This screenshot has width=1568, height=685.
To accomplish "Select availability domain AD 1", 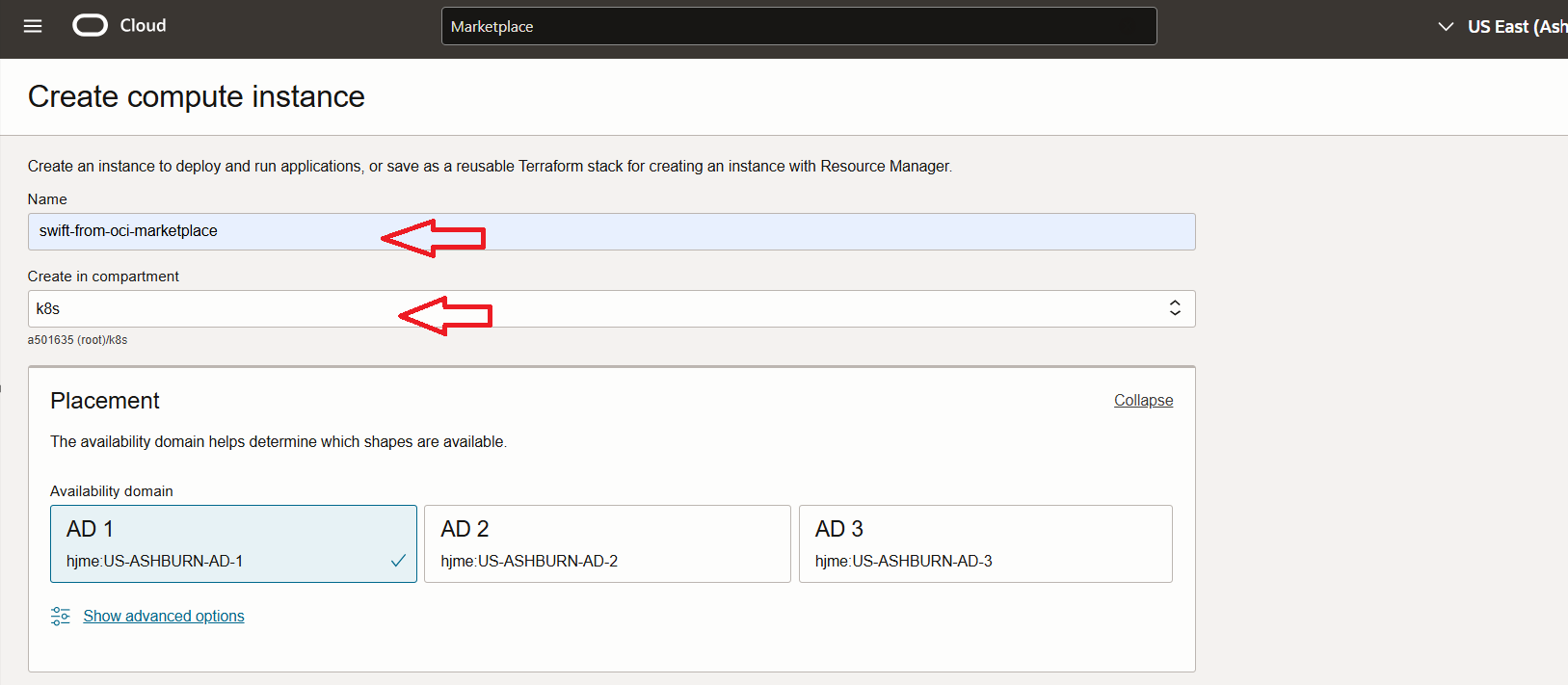I will coord(233,544).
